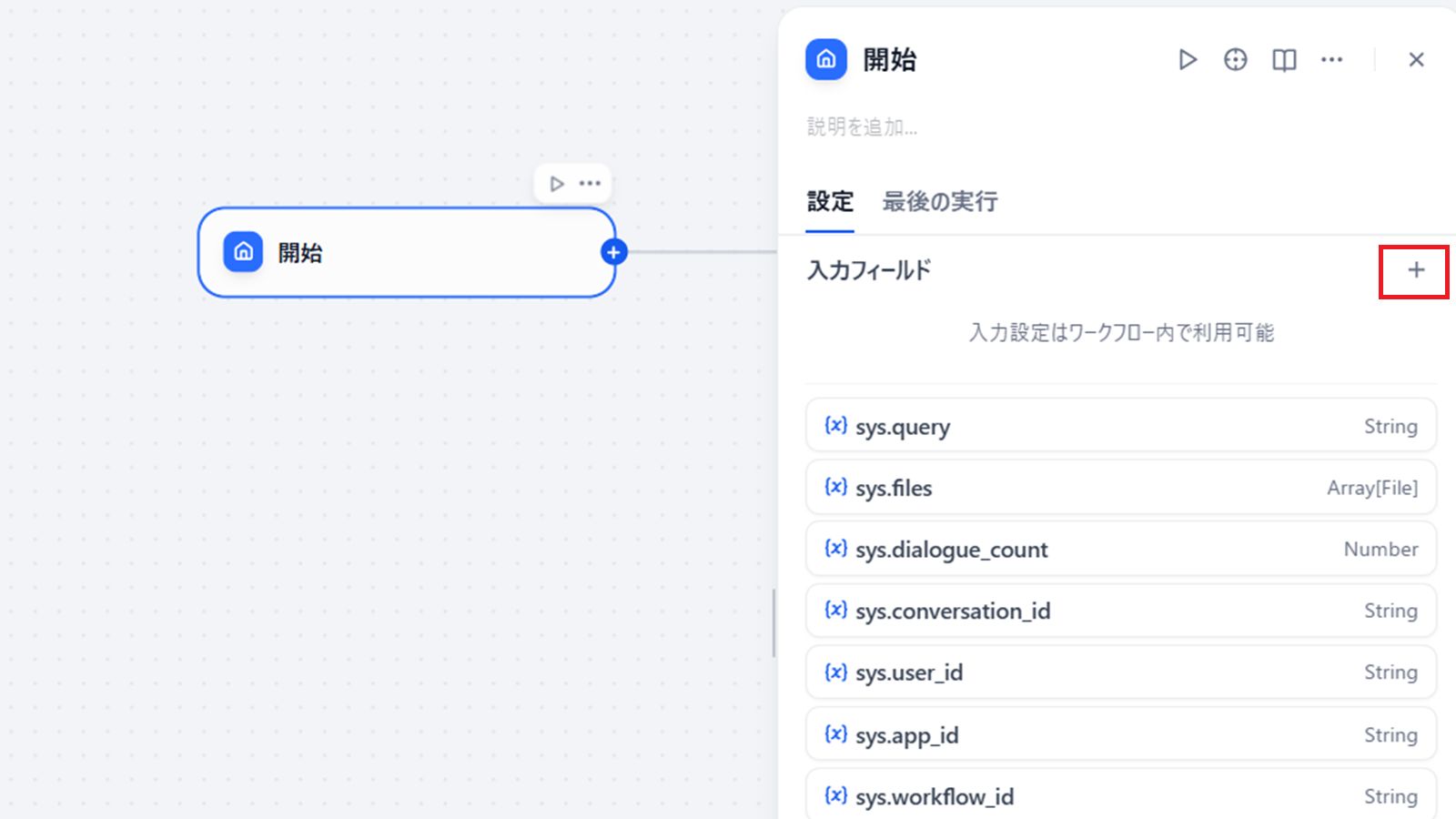Select the 設定 tab
Viewport: 1456px width, 819px height.
pyautogui.click(x=830, y=202)
